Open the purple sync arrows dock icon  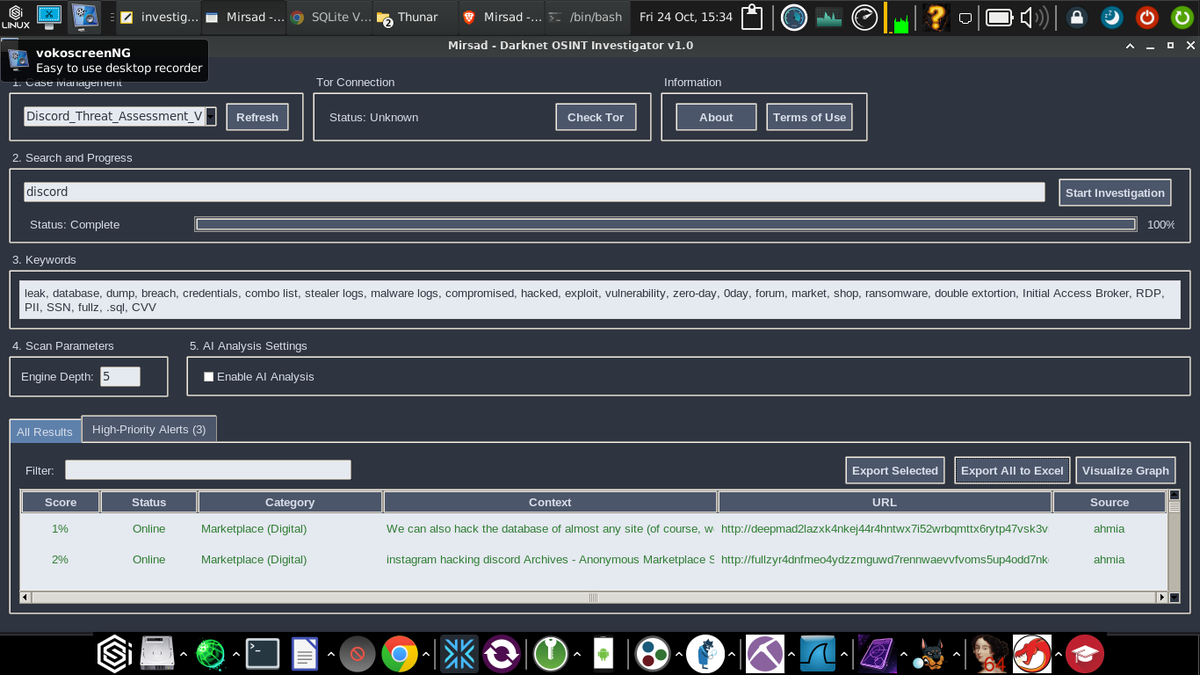click(x=500, y=655)
